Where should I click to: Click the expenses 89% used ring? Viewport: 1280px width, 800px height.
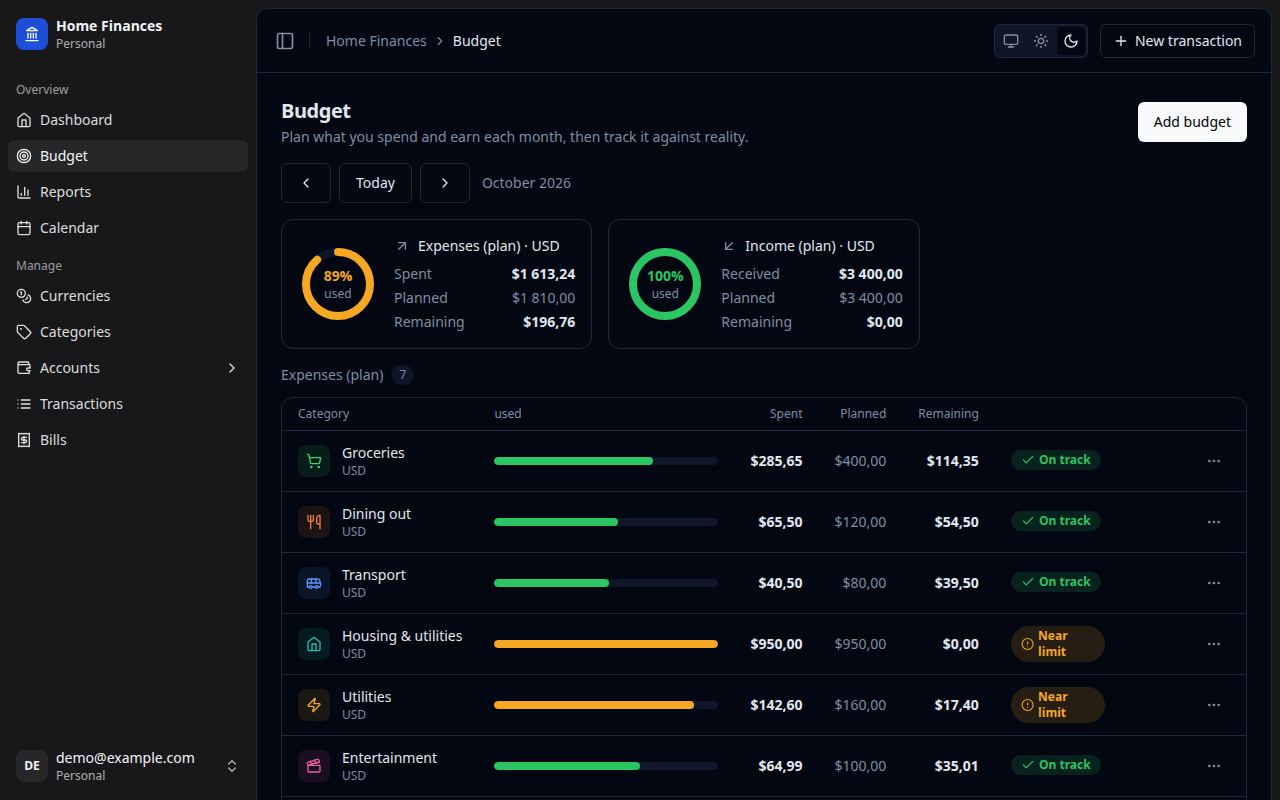tap(338, 284)
